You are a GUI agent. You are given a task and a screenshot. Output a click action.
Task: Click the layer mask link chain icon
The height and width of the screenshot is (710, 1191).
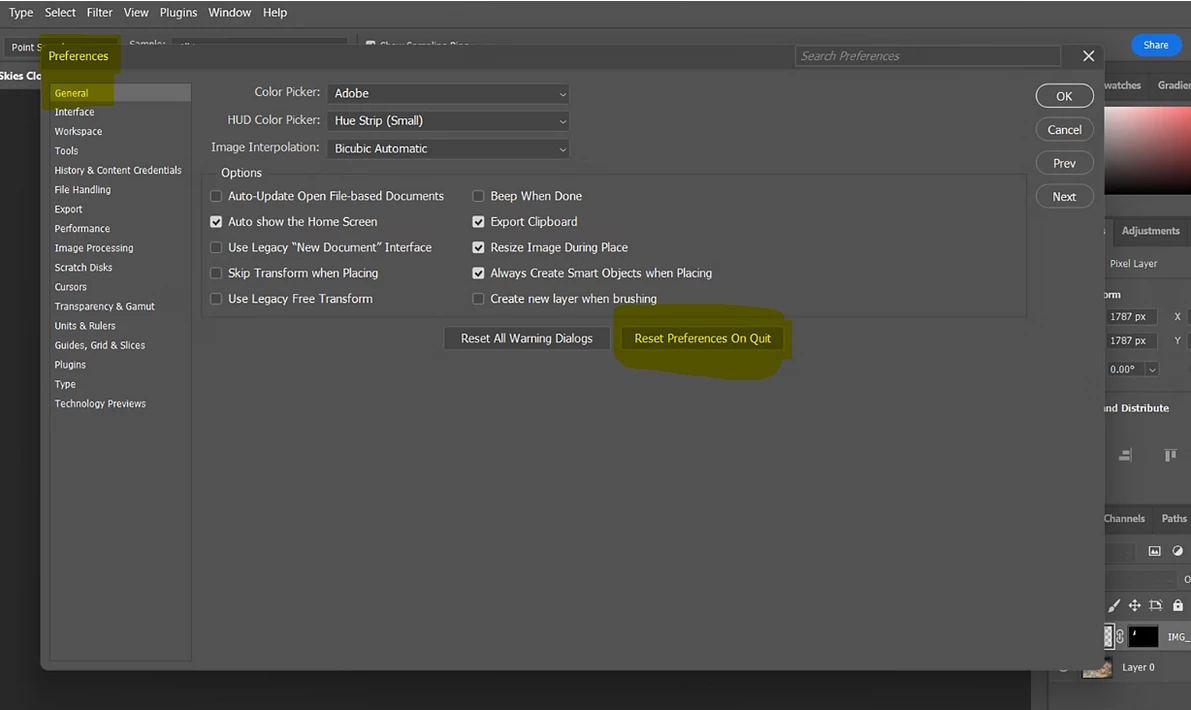(1120, 636)
